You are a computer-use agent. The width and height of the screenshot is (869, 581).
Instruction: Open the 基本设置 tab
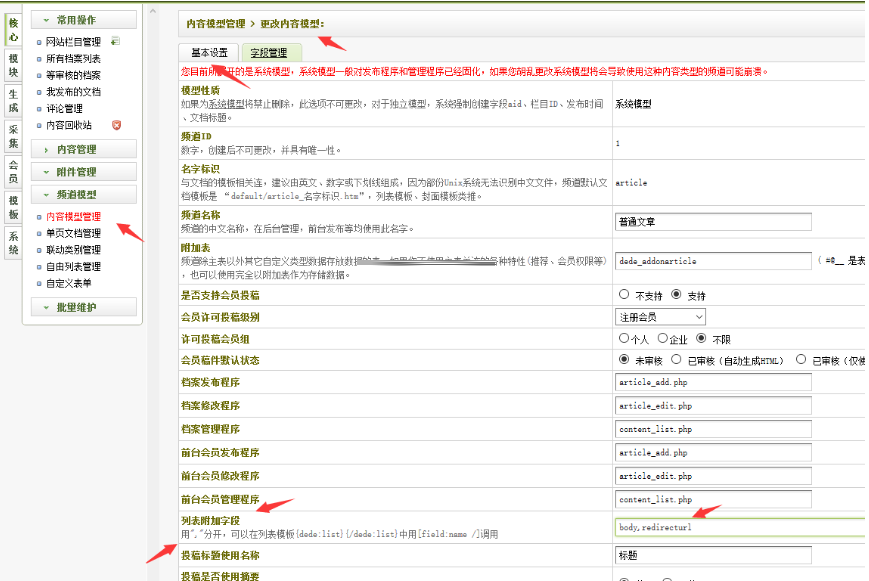(x=209, y=53)
